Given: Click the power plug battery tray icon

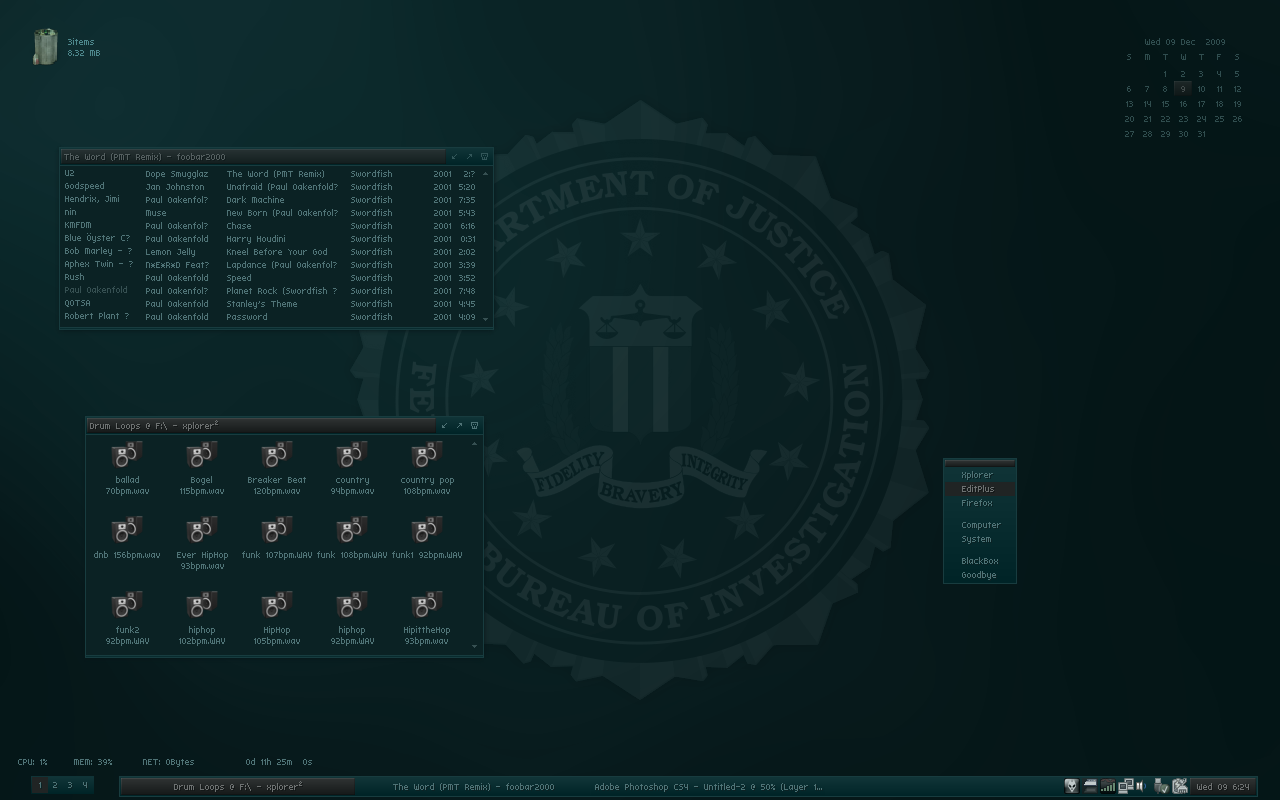Looking at the screenshot, I should [x=1180, y=786].
